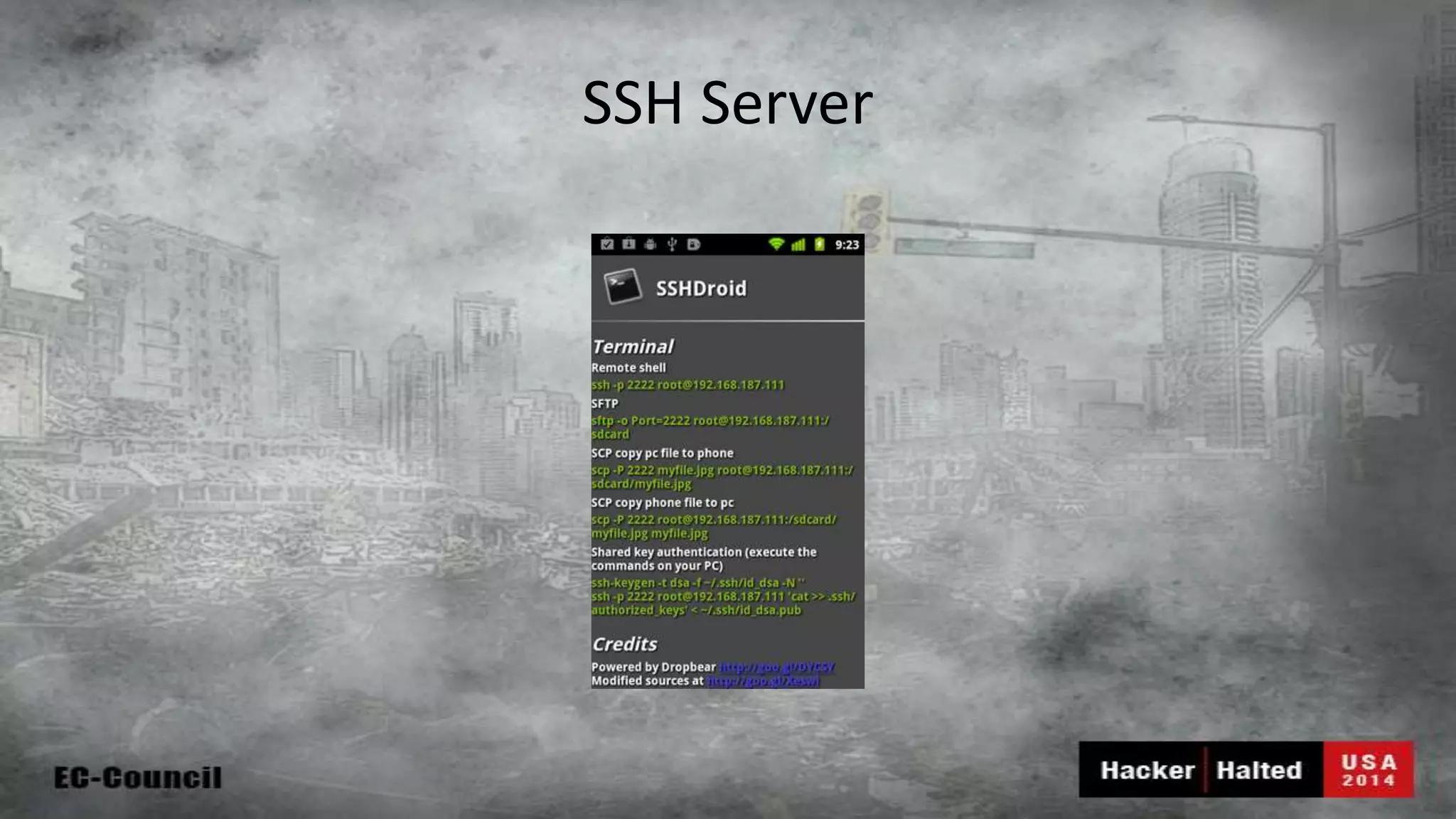Open the Dropbear goo.gl link
Viewport: 1456px width, 819px height.
click(776, 667)
